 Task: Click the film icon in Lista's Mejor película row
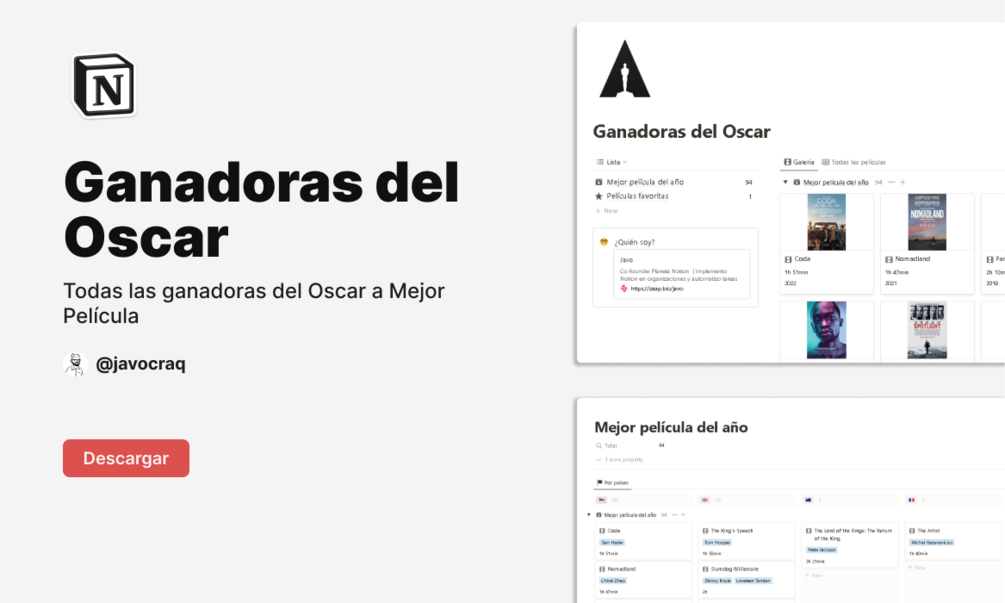pyautogui.click(x=599, y=182)
